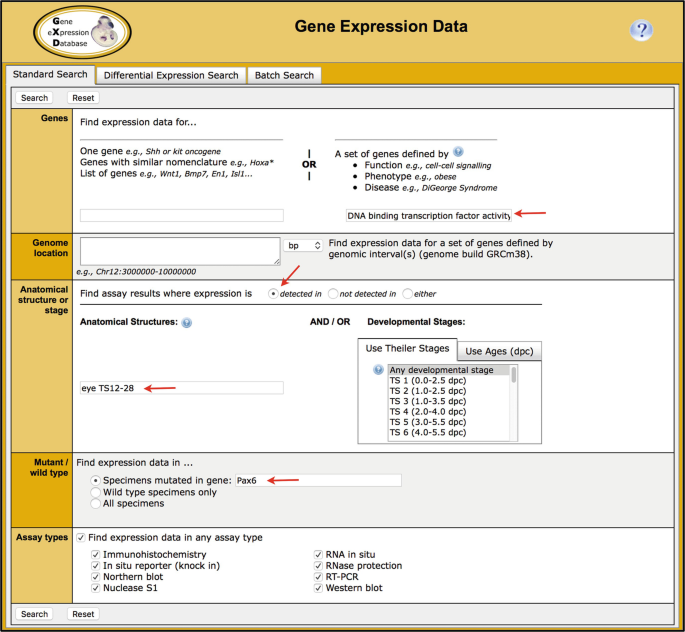685x632 pixels.
Task: Open the Batch Search tab
Action: tap(284, 75)
